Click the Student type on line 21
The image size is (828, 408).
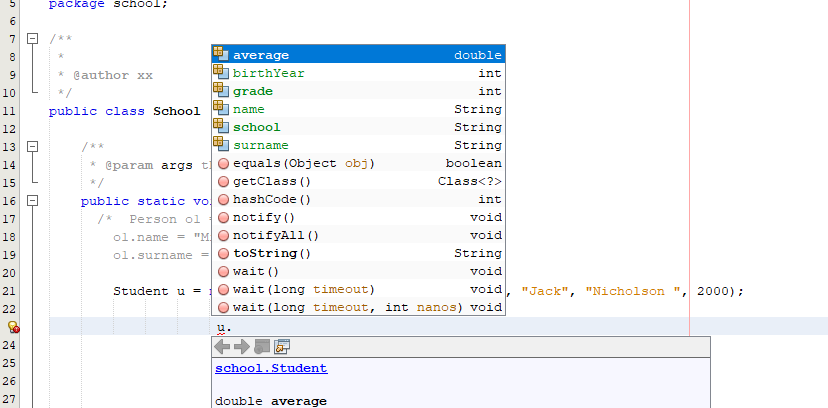click(141, 291)
